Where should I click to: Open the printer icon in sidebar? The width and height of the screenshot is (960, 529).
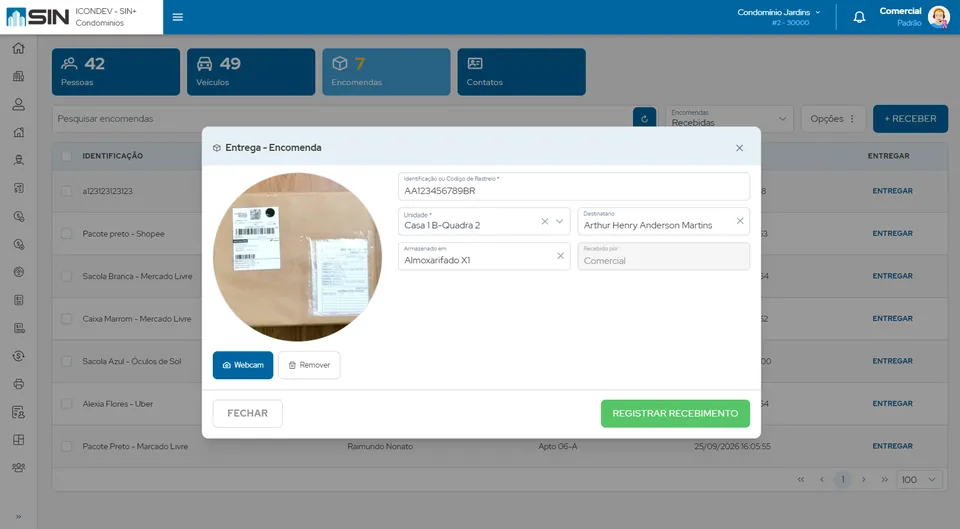click(x=18, y=384)
